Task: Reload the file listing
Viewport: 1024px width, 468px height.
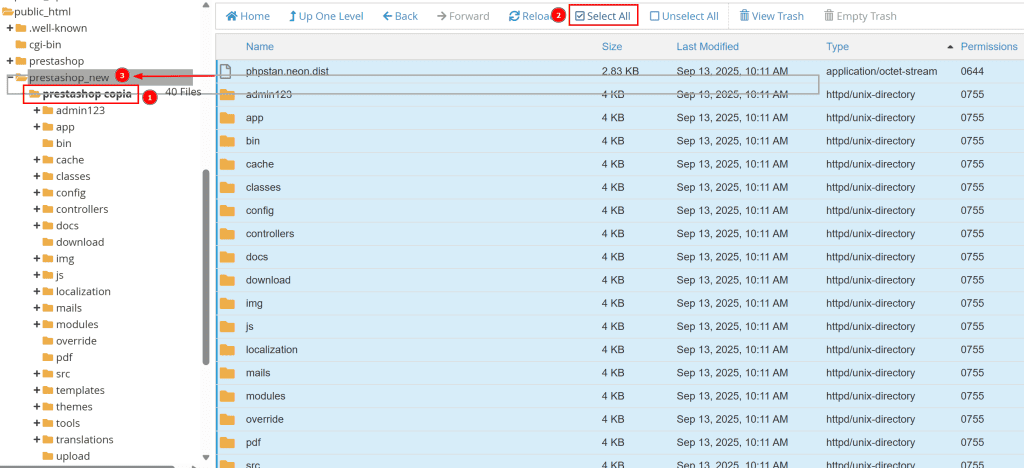Action: point(528,16)
